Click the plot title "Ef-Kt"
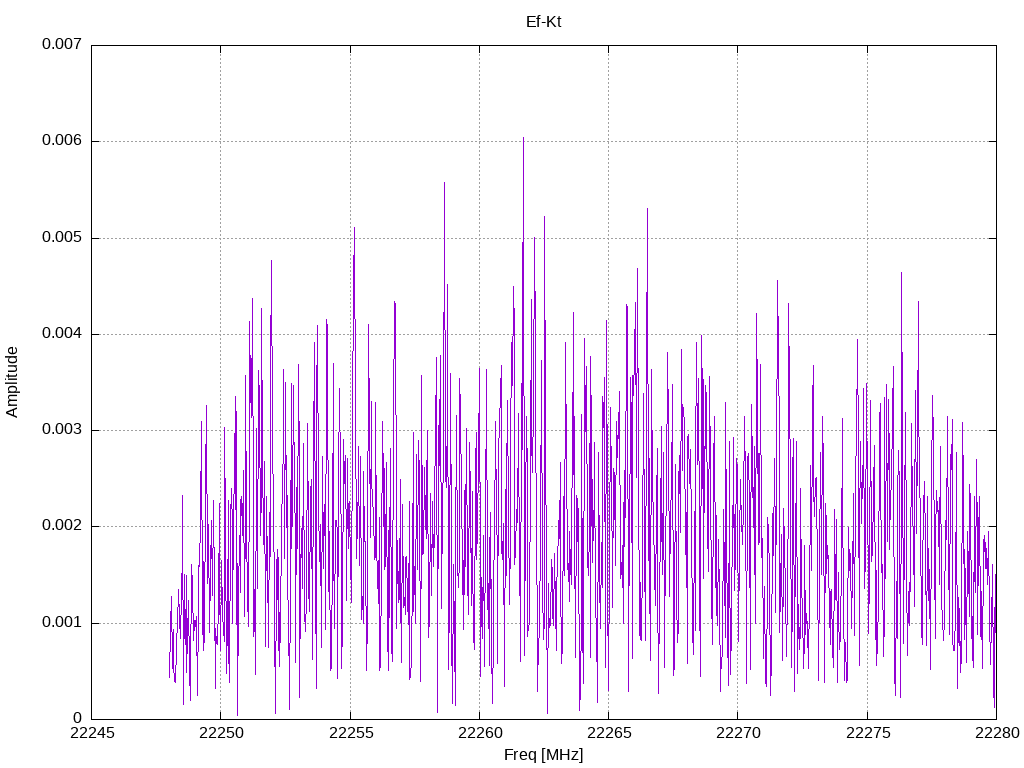 (x=543, y=22)
